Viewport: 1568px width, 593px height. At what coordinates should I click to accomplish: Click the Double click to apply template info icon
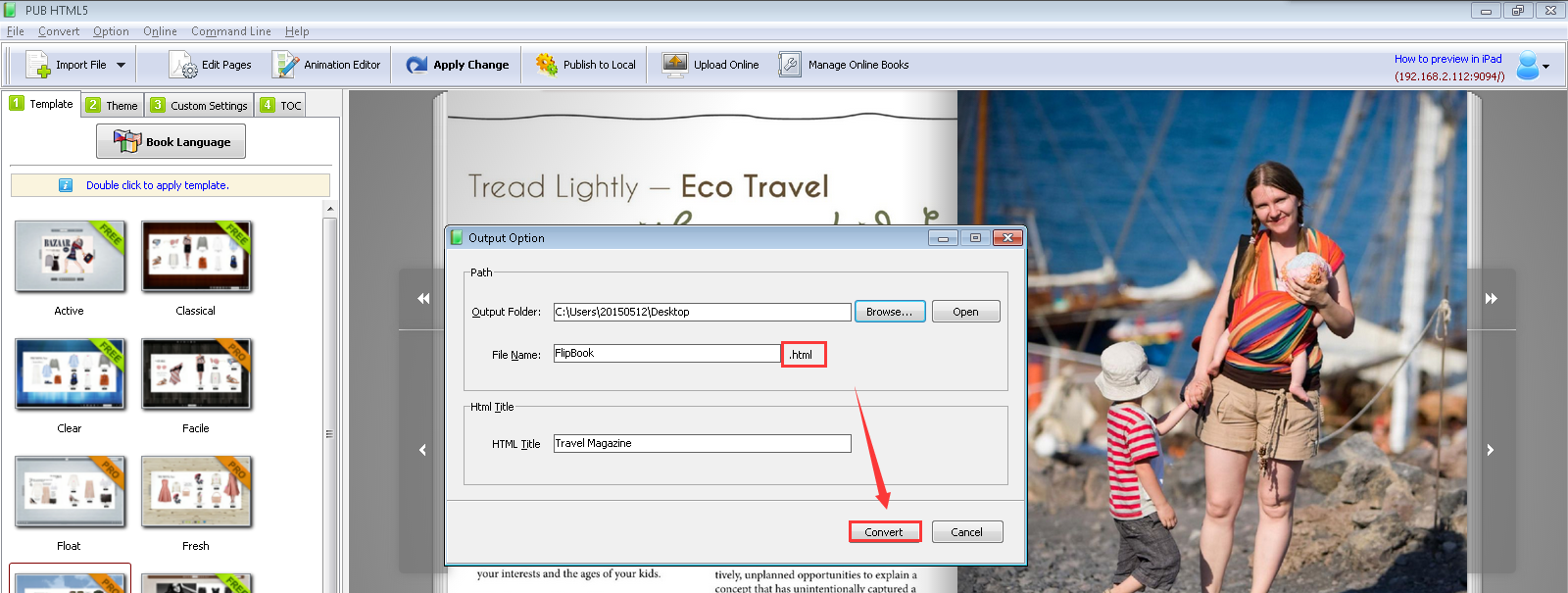[66, 184]
